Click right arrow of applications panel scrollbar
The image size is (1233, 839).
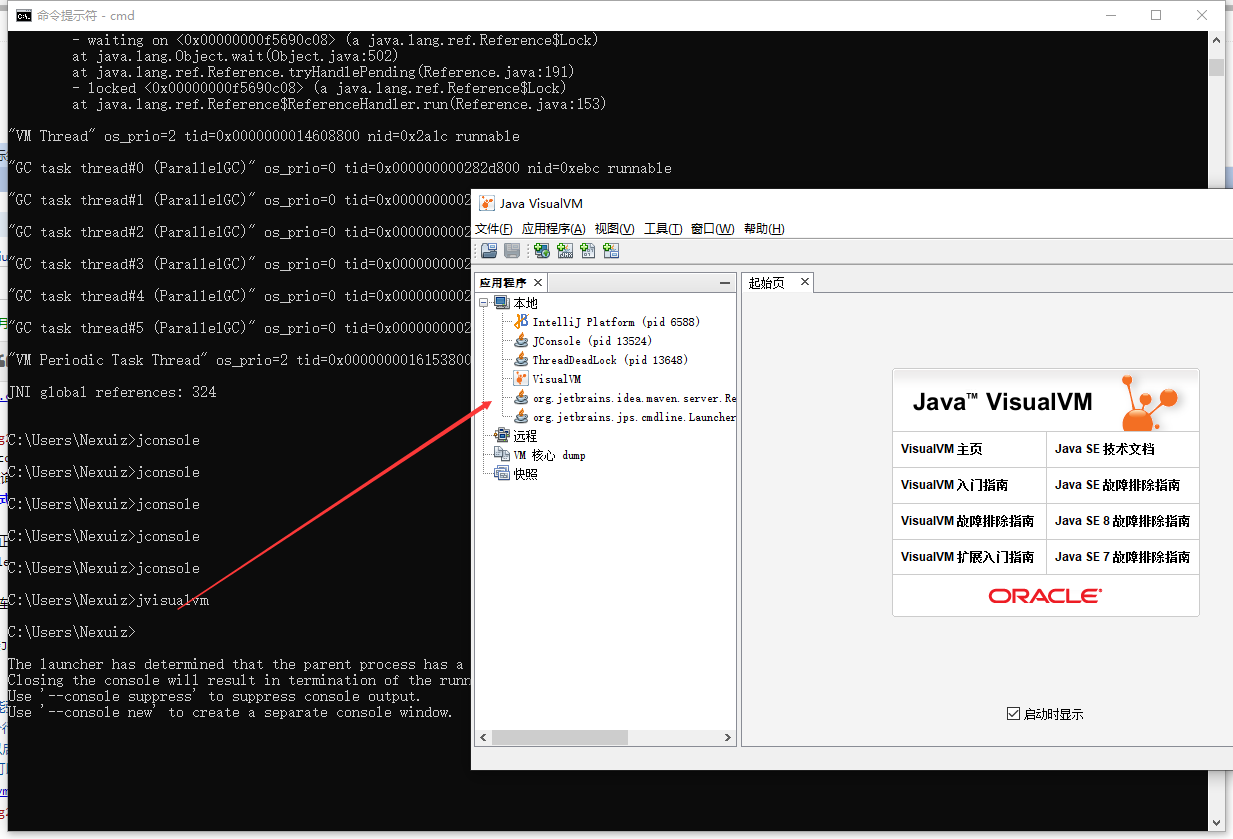(729, 738)
